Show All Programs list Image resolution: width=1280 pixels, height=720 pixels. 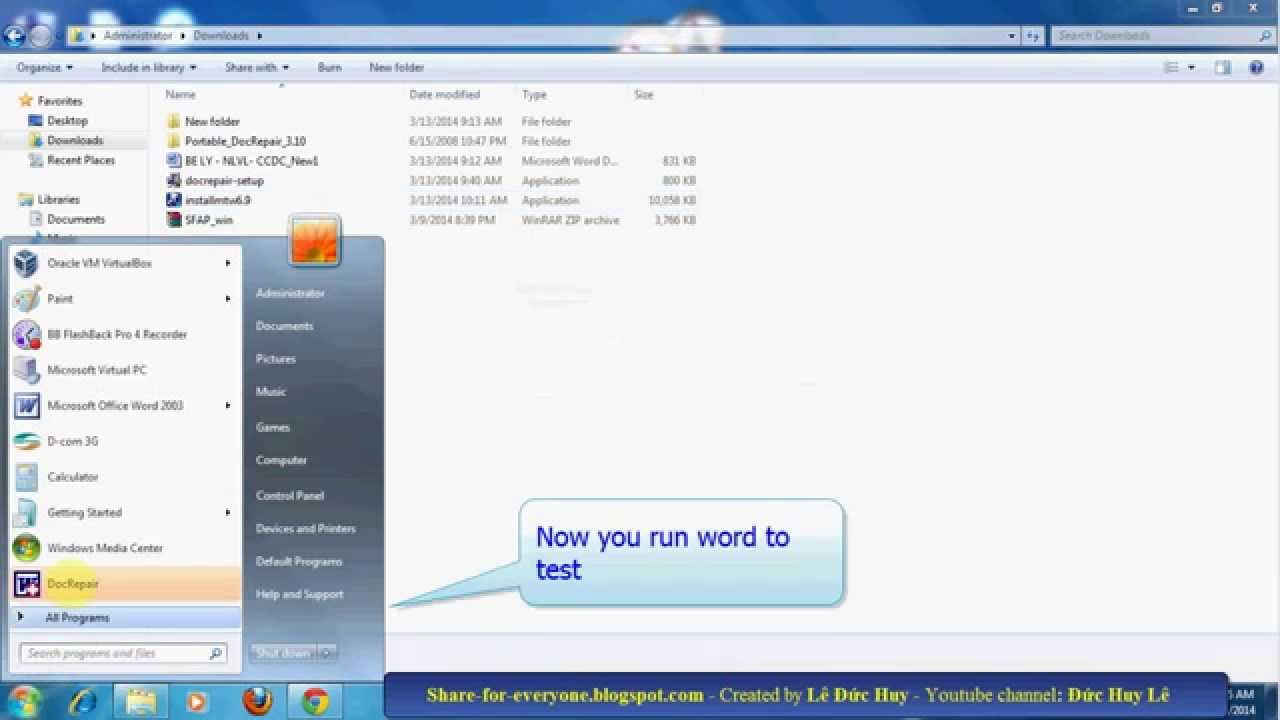(x=125, y=618)
